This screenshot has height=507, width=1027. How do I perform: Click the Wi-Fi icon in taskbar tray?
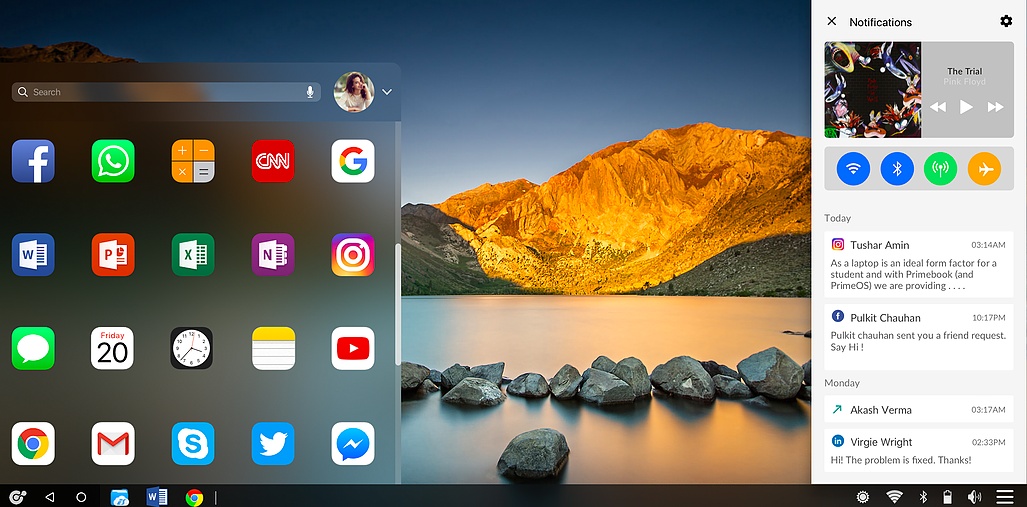[x=893, y=497]
